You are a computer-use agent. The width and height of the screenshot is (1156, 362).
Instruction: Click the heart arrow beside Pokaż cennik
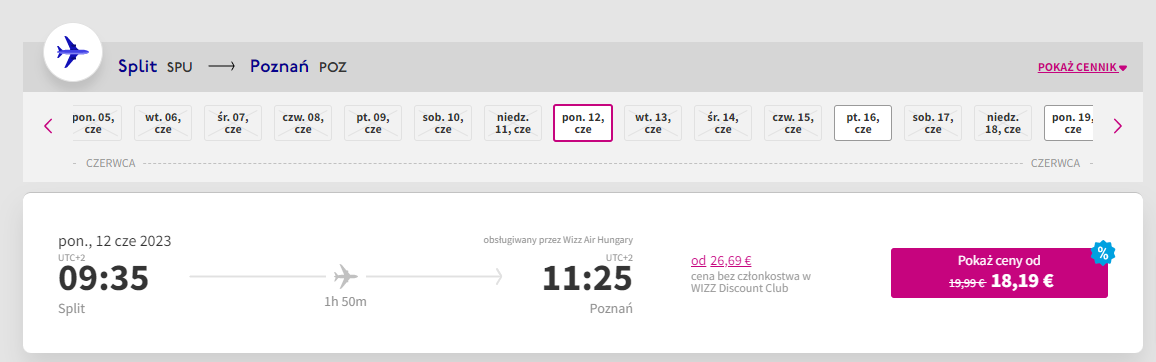(x=1124, y=68)
